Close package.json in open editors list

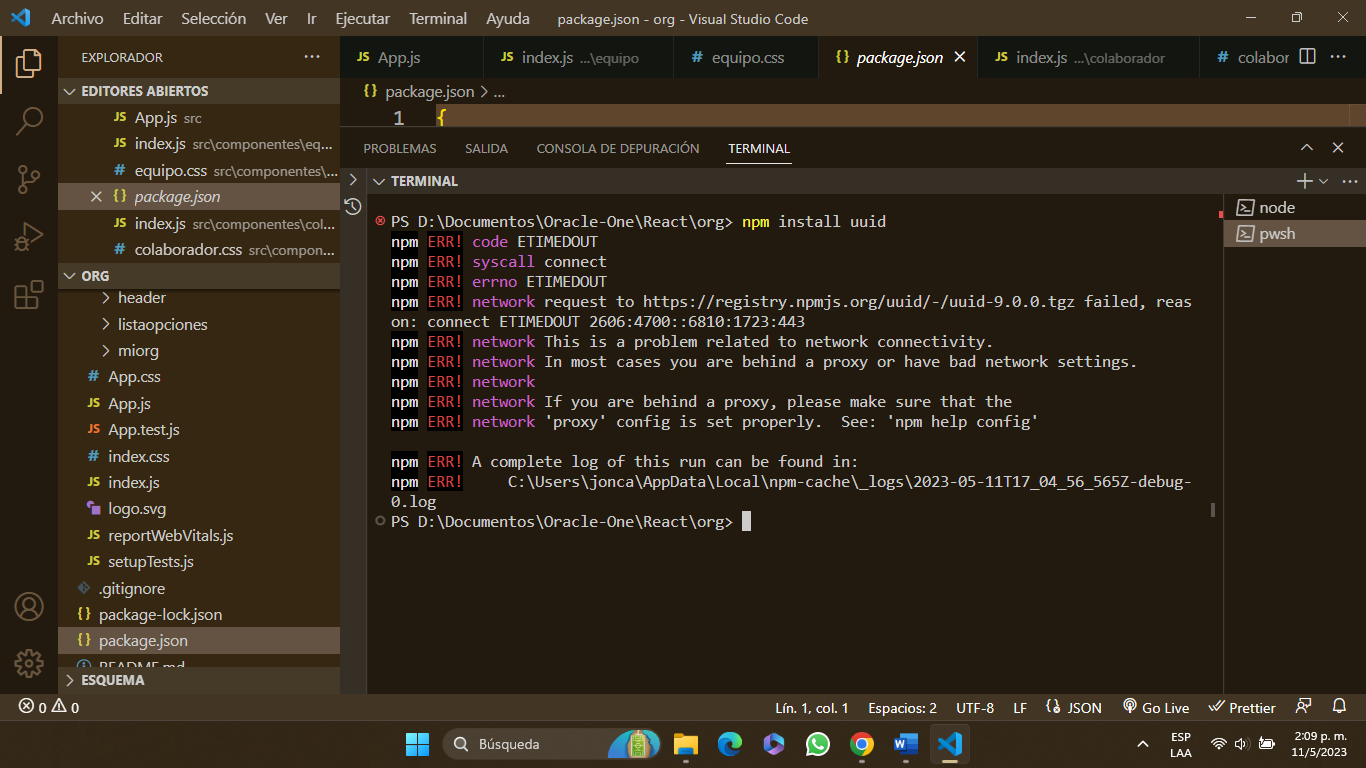point(96,197)
